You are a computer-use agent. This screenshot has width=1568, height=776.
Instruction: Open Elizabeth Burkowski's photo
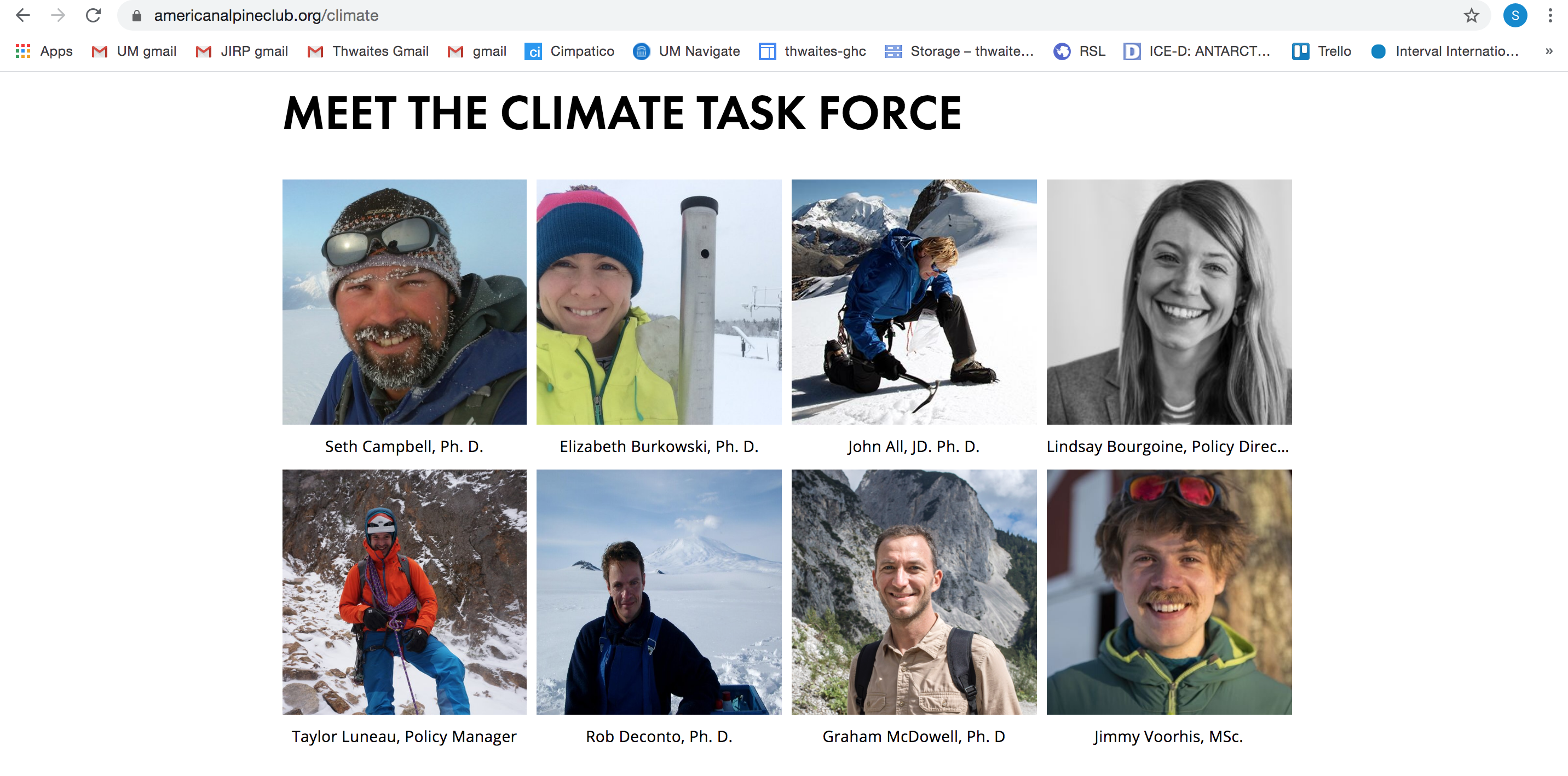659,302
